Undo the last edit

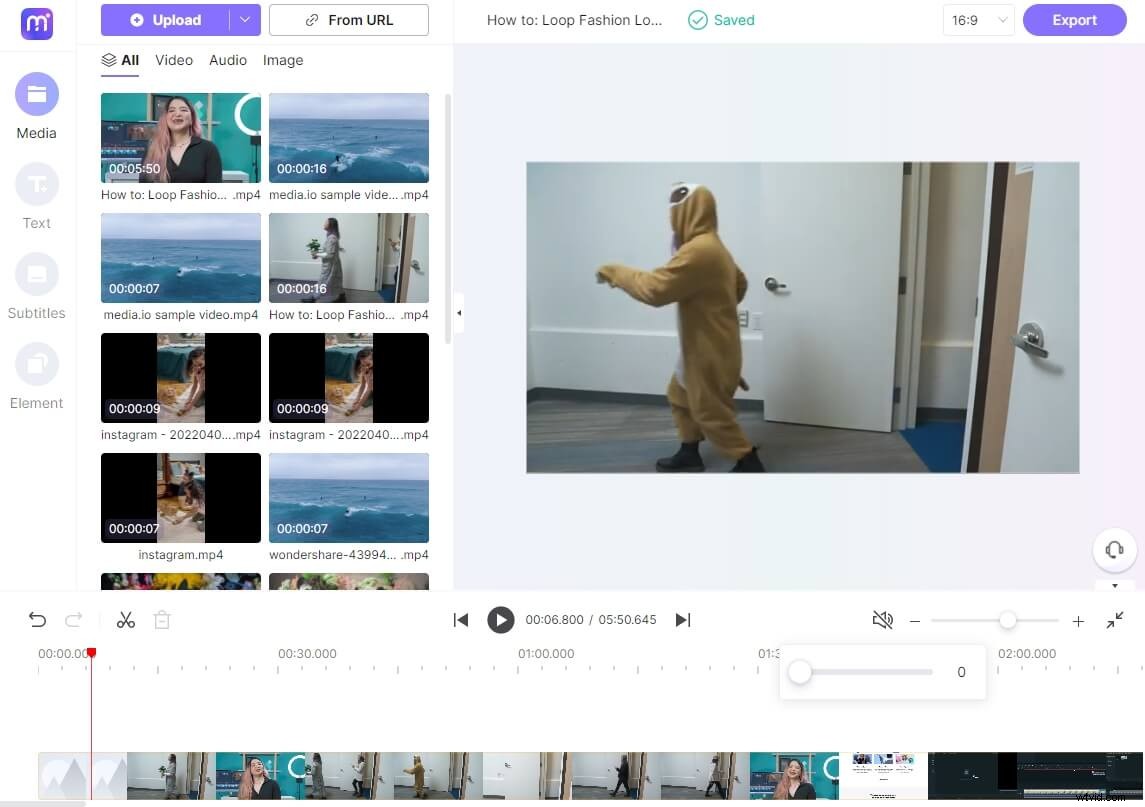[37, 620]
